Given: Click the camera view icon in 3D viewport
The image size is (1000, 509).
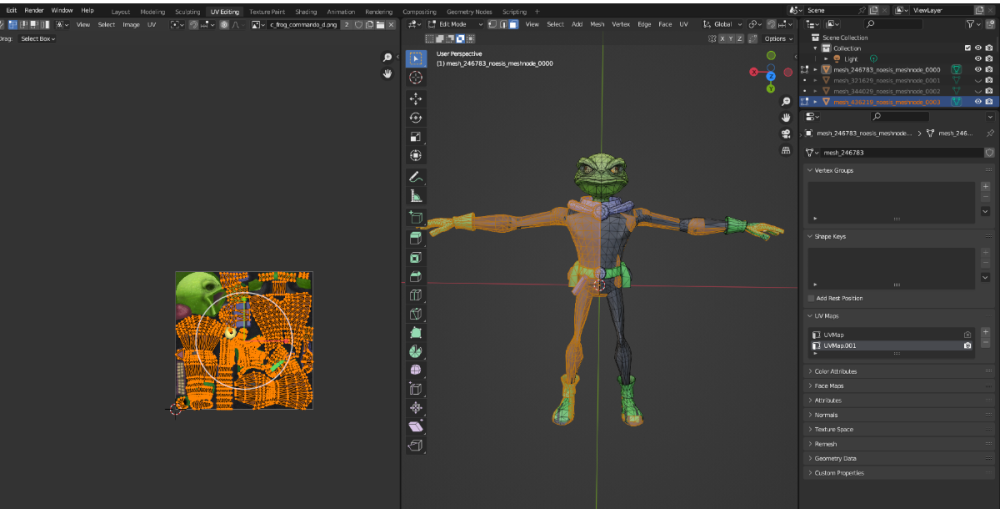Looking at the screenshot, I should click(786, 134).
